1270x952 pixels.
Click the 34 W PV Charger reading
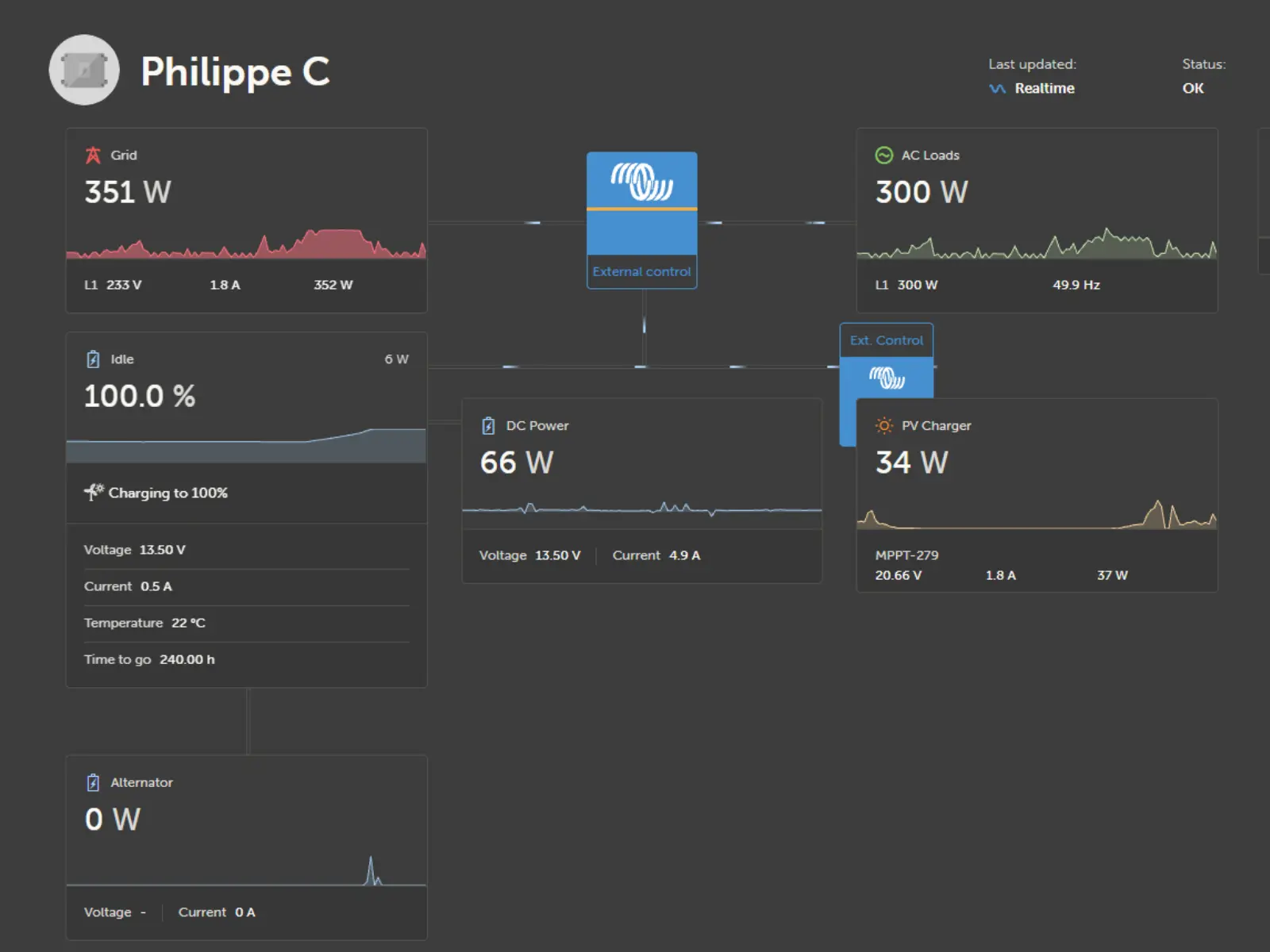tap(912, 463)
